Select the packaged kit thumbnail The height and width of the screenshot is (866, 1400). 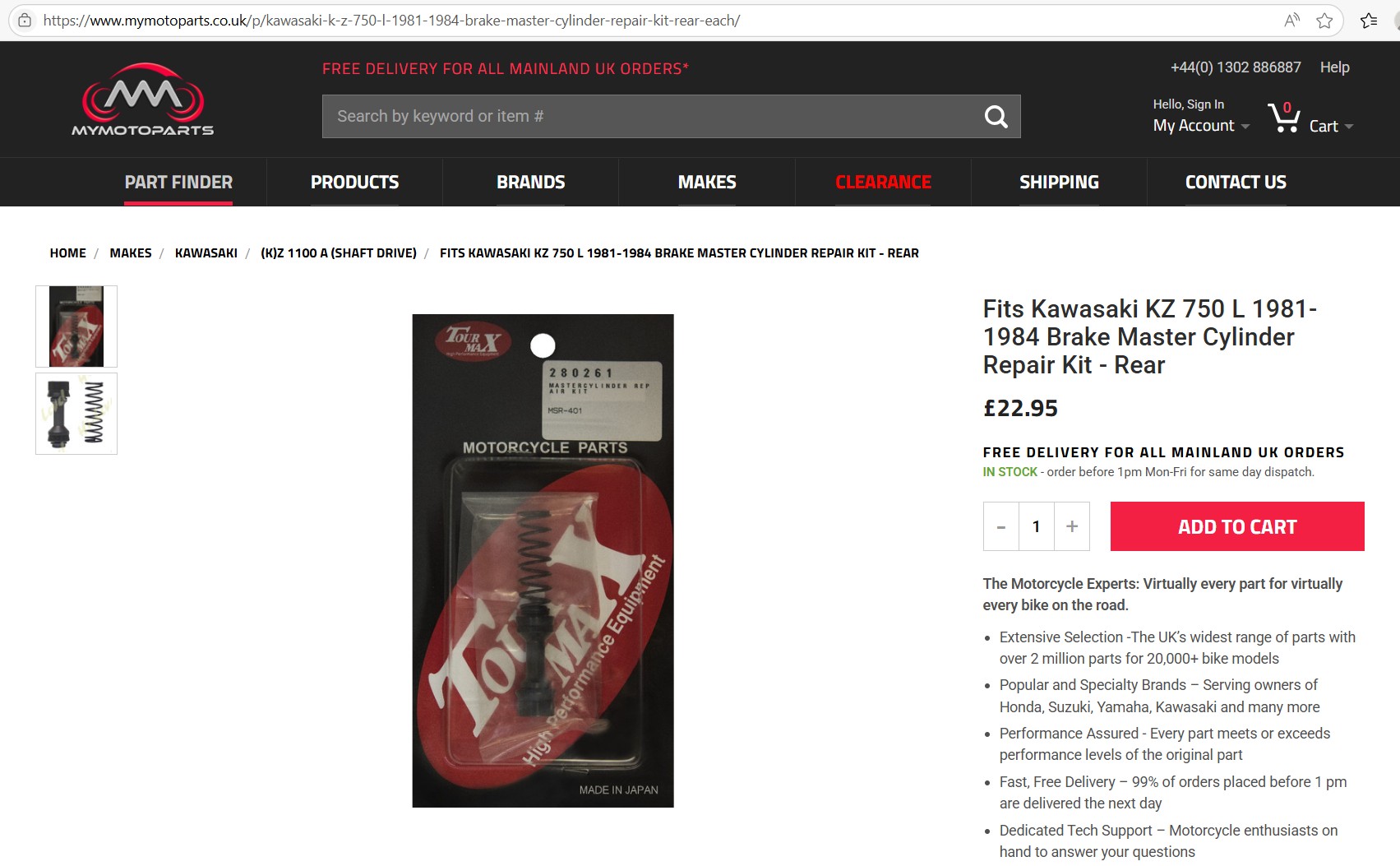[x=76, y=326]
